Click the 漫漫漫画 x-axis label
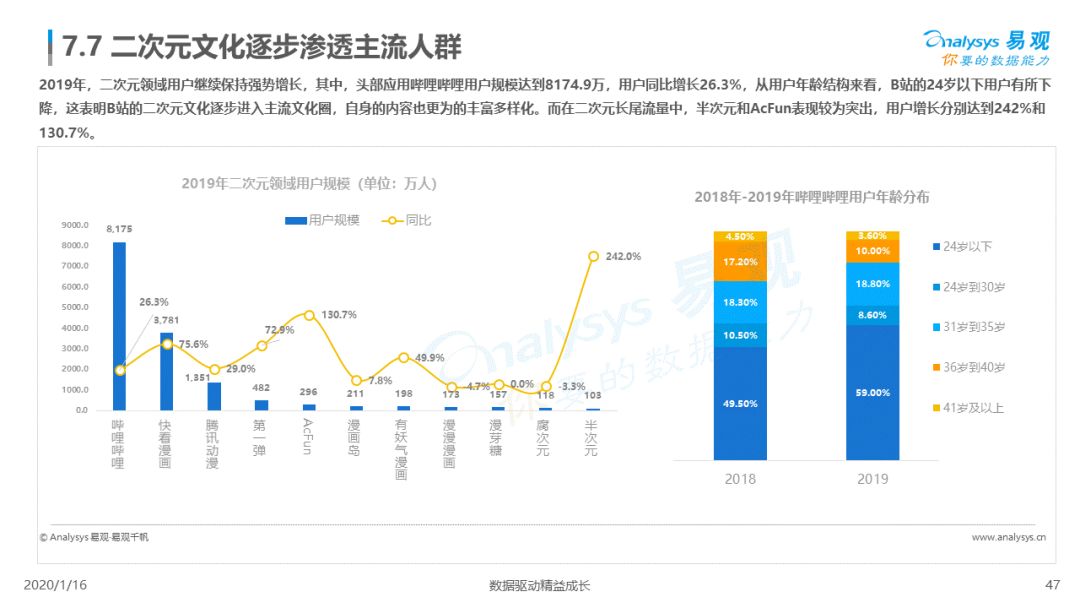1080x608 pixels. (449, 444)
